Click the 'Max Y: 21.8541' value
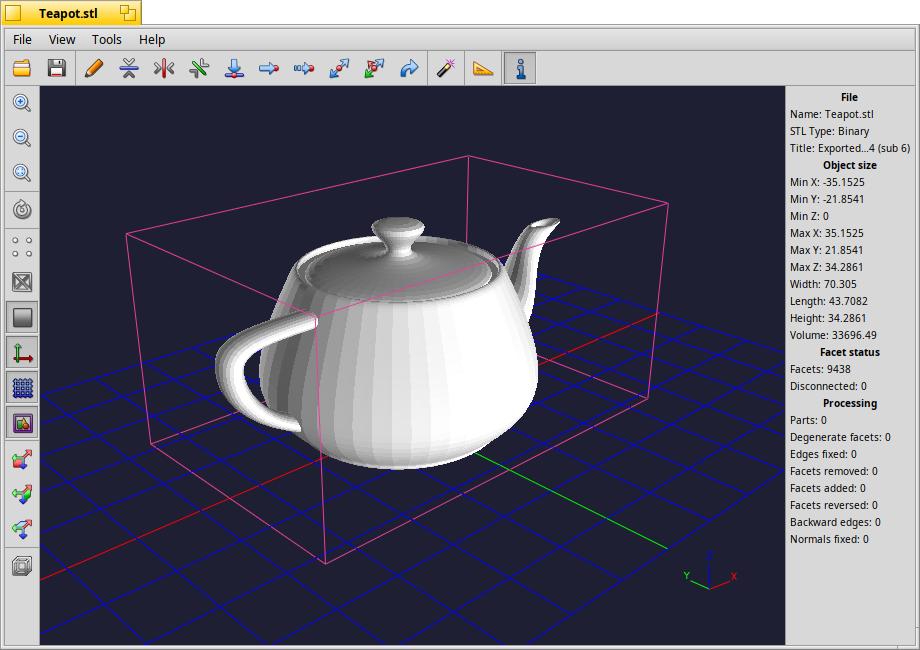This screenshot has width=920, height=650. click(x=826, y=250)
